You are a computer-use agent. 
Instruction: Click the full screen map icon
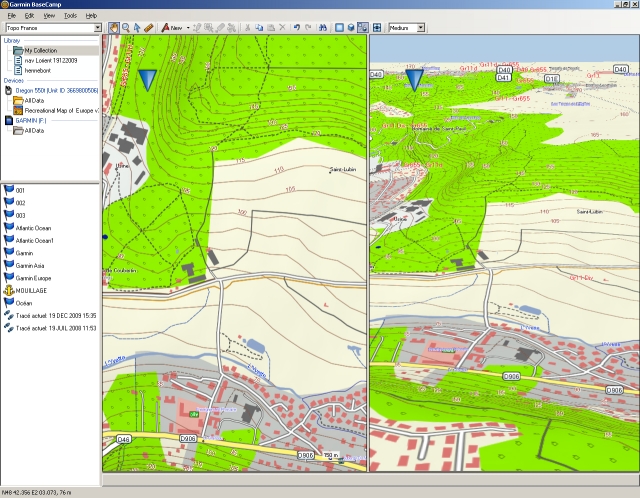tap(377, 28)
